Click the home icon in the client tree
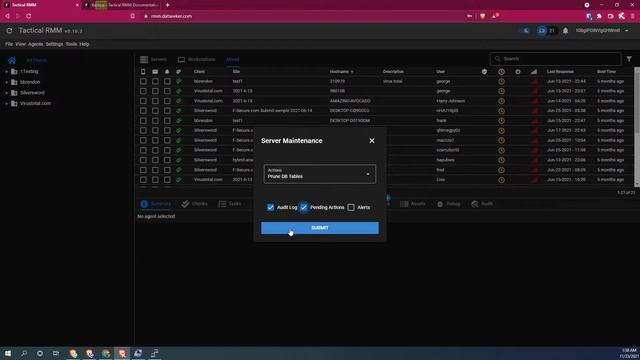Viewport: 640px width, 360px height. [12, 60]
